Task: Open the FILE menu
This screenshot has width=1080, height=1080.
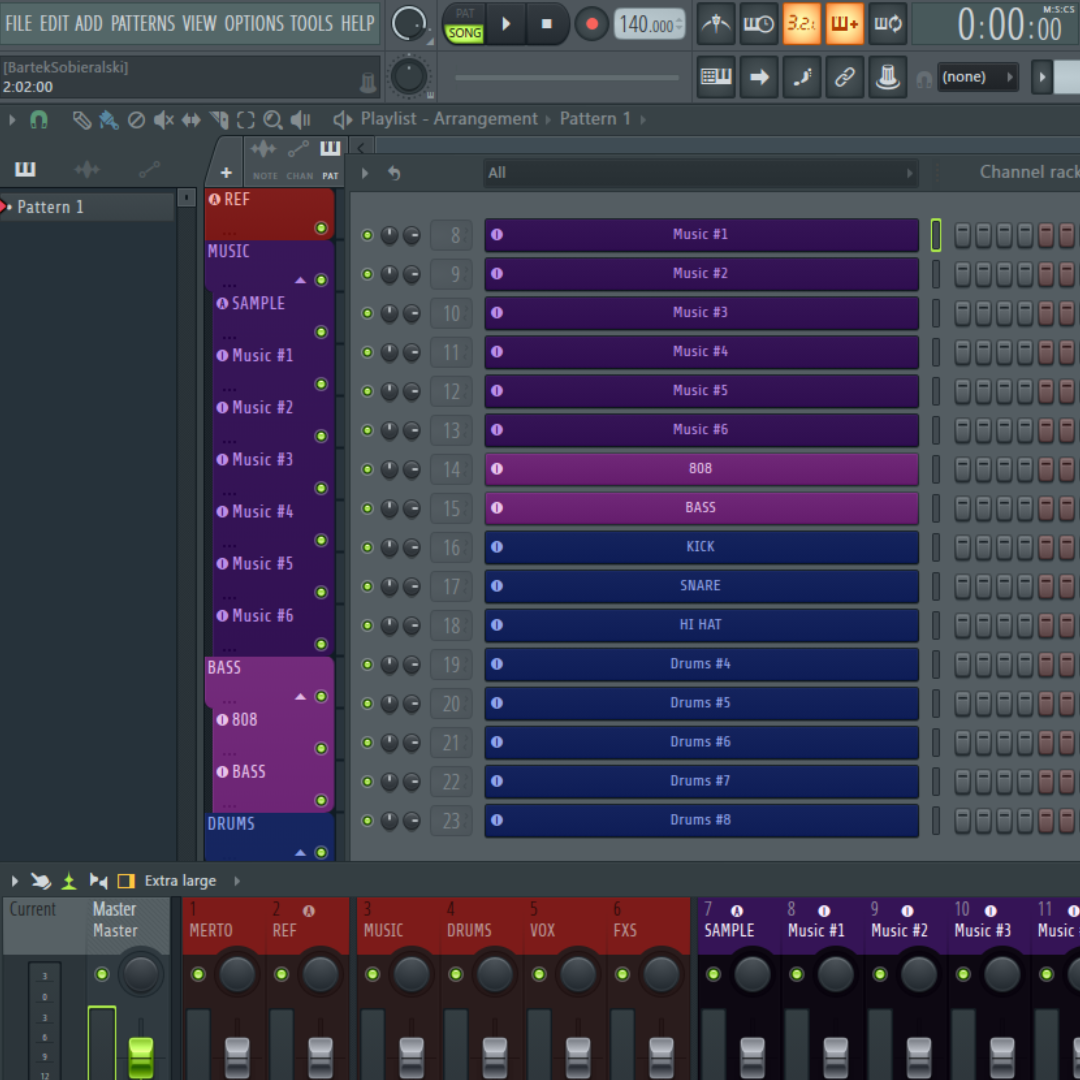Action: (19, 23)
